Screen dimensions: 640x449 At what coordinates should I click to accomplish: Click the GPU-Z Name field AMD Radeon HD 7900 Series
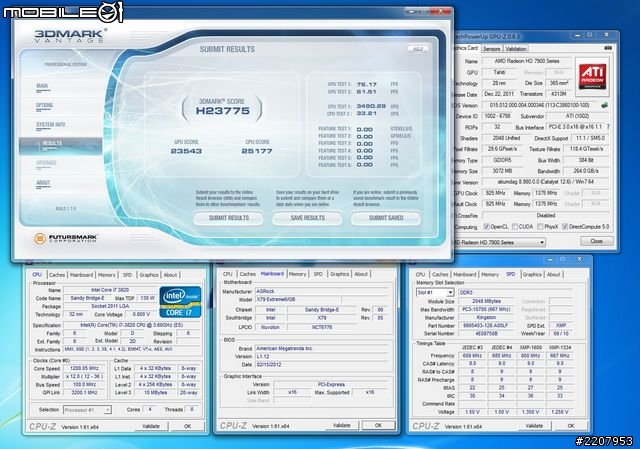(x=527, y=61)
